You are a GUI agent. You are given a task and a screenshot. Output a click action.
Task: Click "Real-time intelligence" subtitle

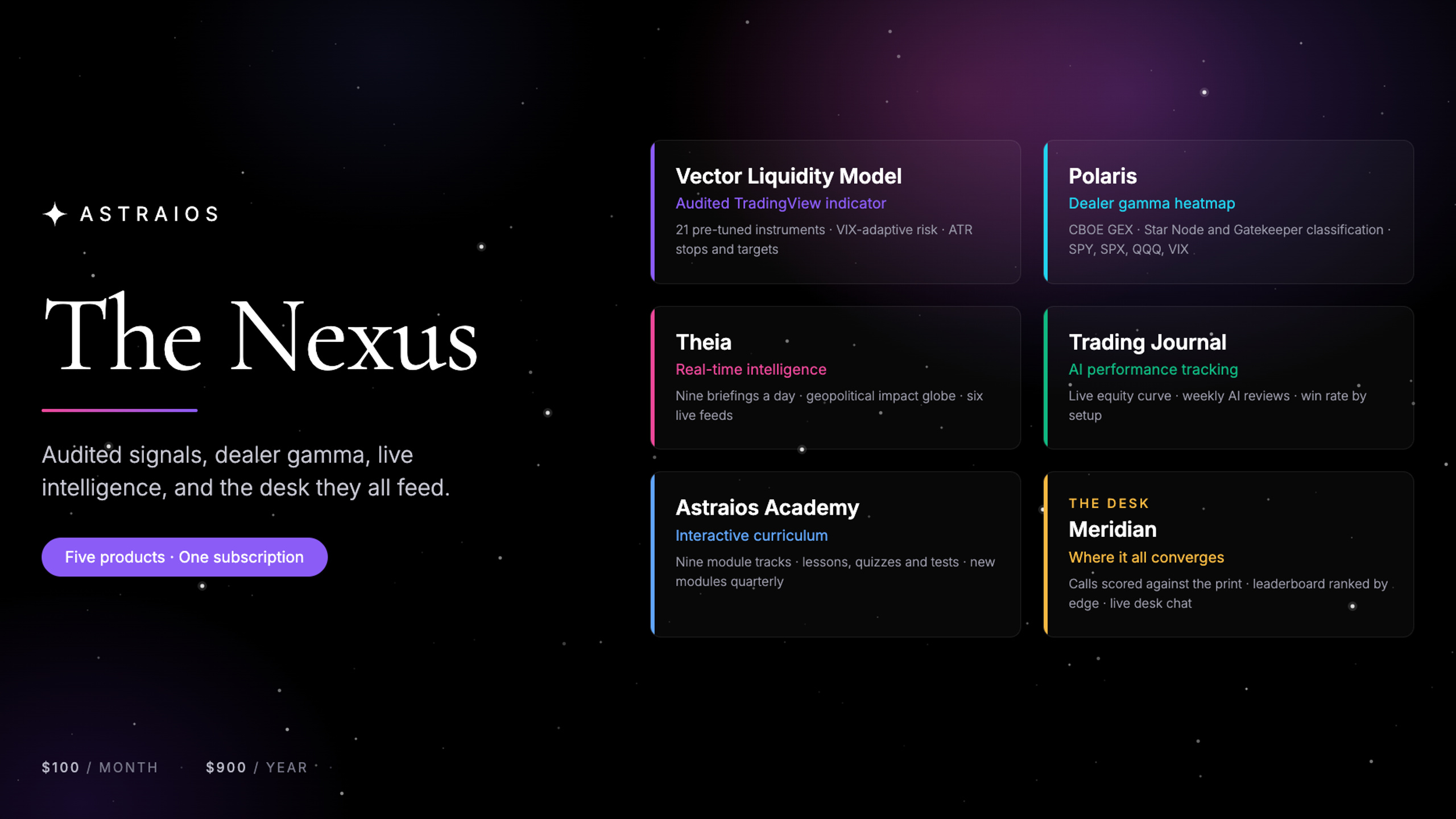point(751,369)
